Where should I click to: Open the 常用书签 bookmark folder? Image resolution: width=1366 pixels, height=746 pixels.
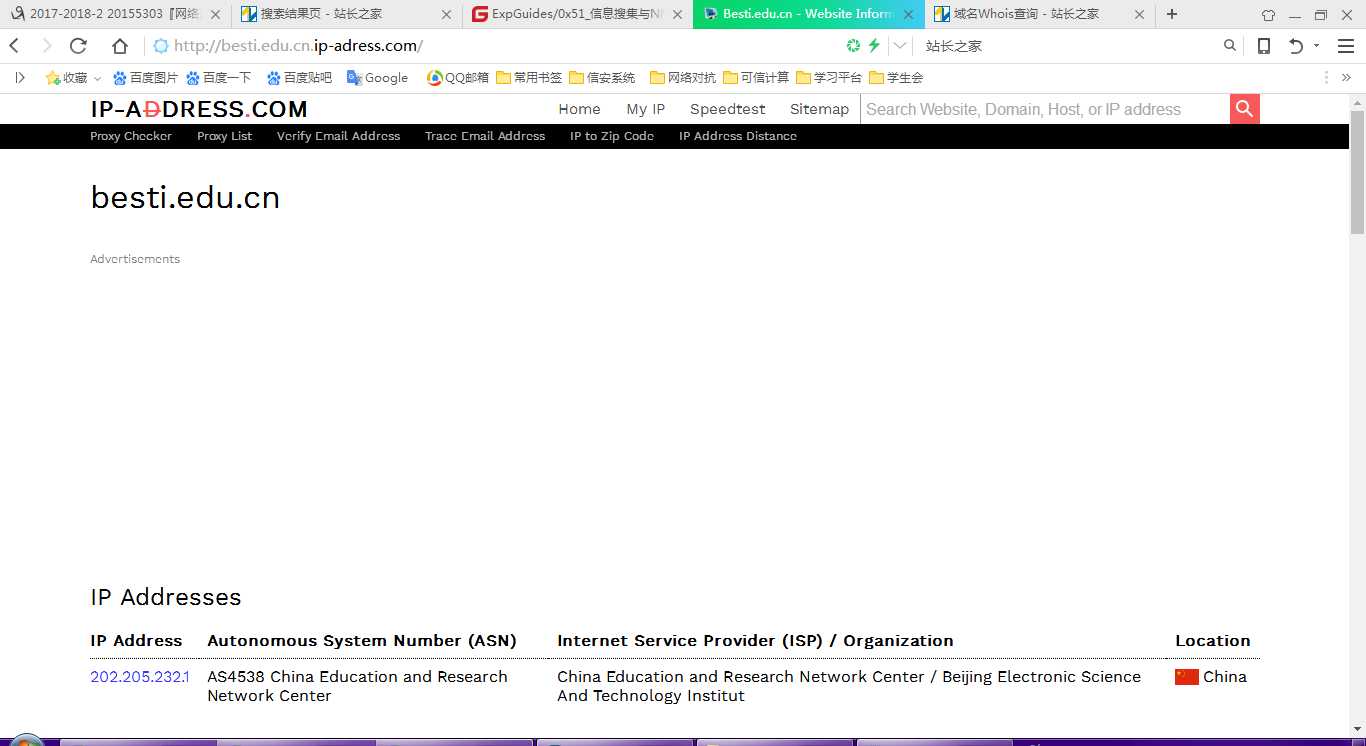(x=529, y=78)
